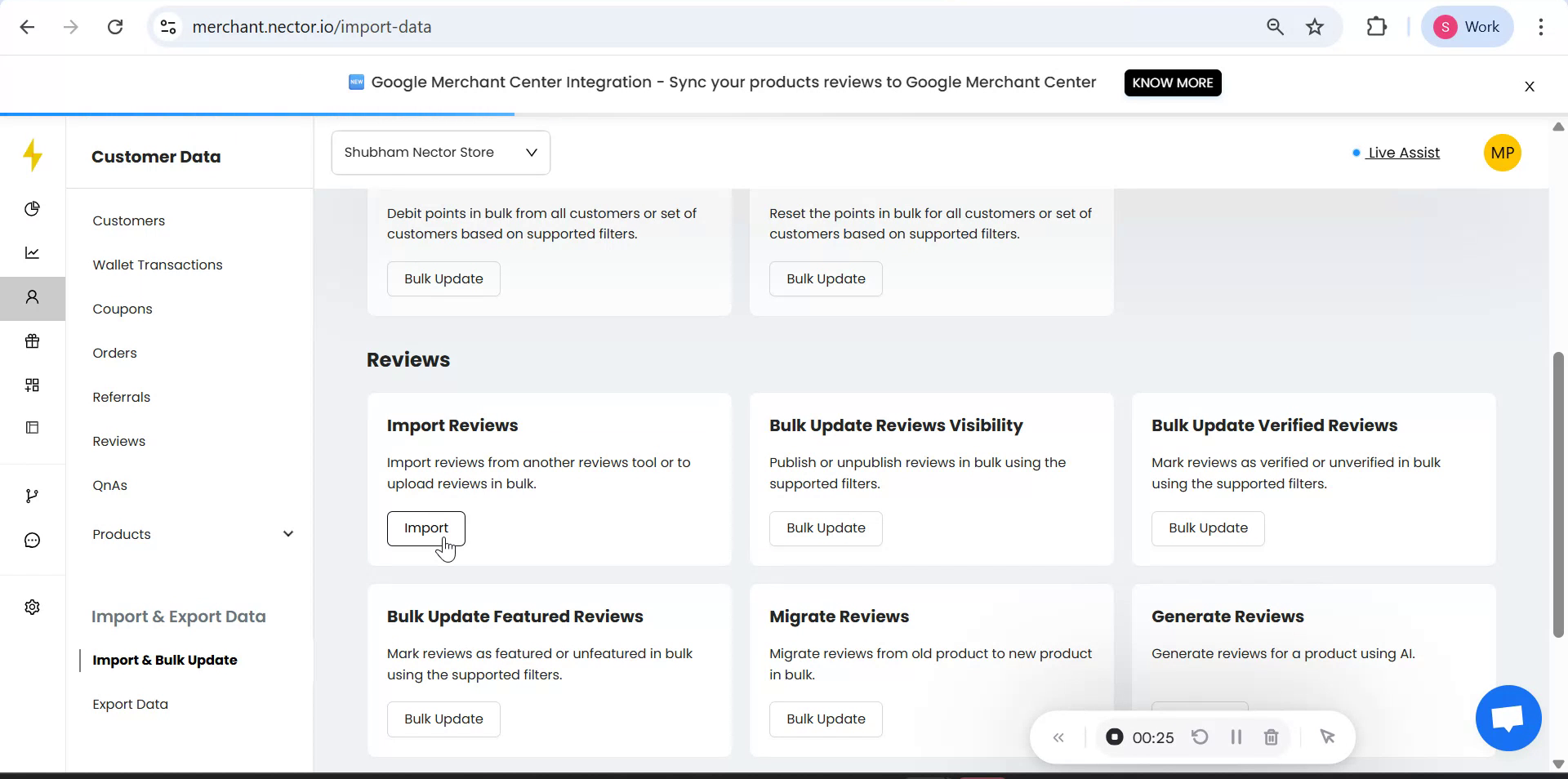The image size is (1568, 779).
Task: Open Export Data menu item
Action: (131, 704)
